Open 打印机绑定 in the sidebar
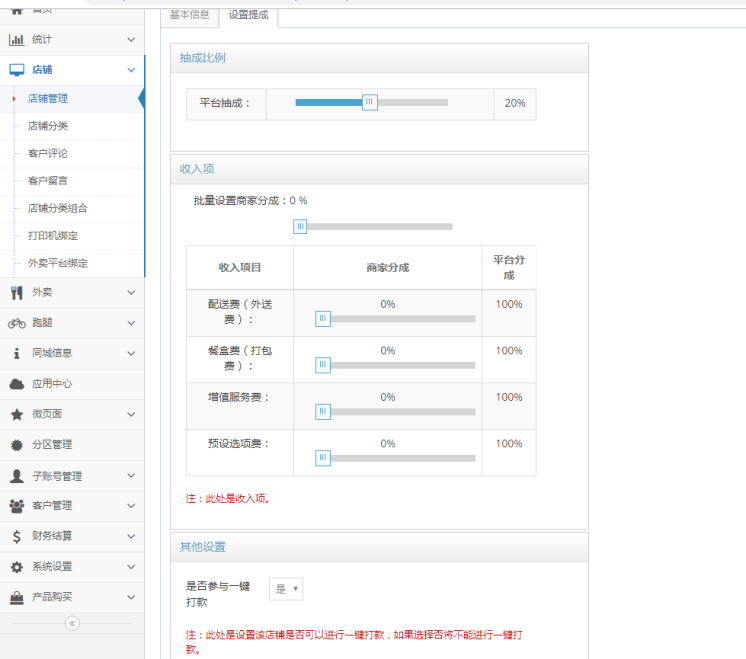The image size is (746, 659). (x=53, y=236)
